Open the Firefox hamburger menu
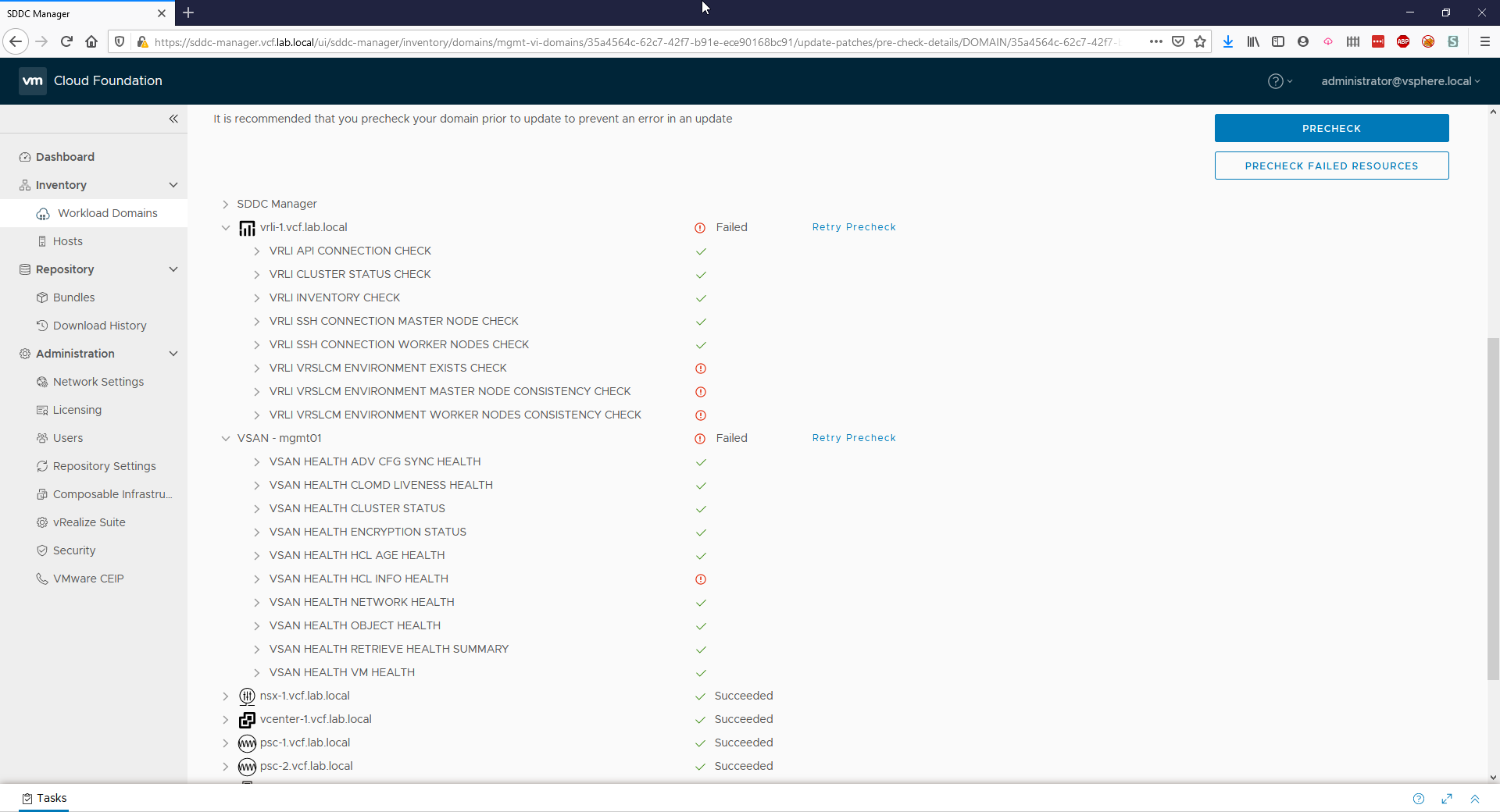 coord(1485,41)
